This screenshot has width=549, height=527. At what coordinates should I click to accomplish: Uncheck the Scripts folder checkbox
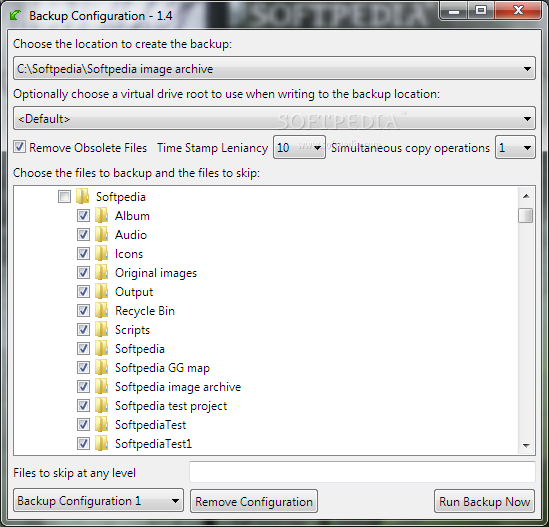[83, 329]
